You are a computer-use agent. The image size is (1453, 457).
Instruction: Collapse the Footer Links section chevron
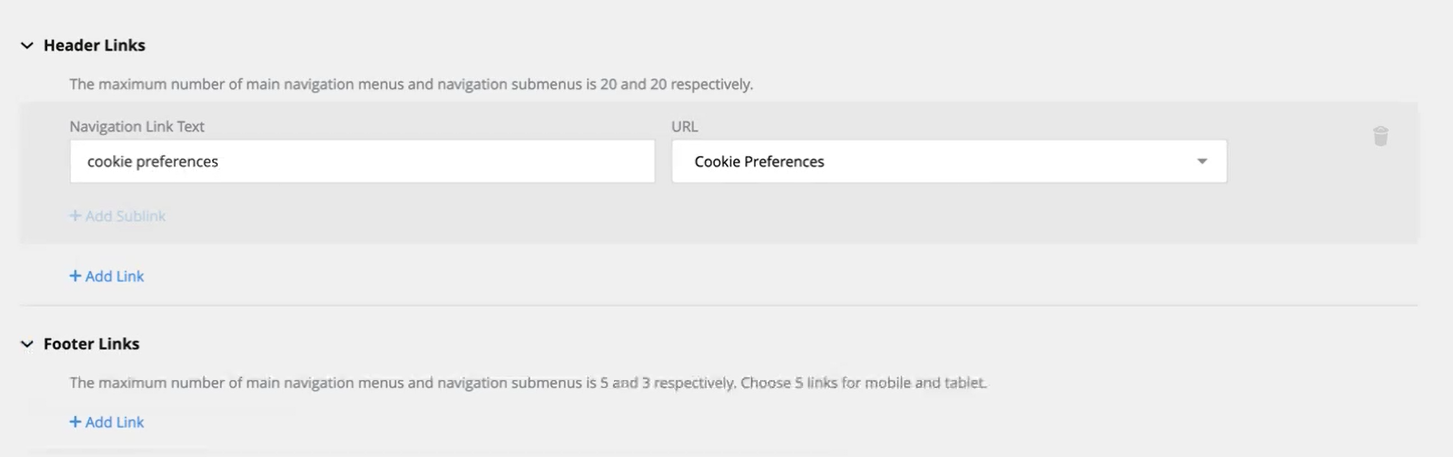pos(27,344)
